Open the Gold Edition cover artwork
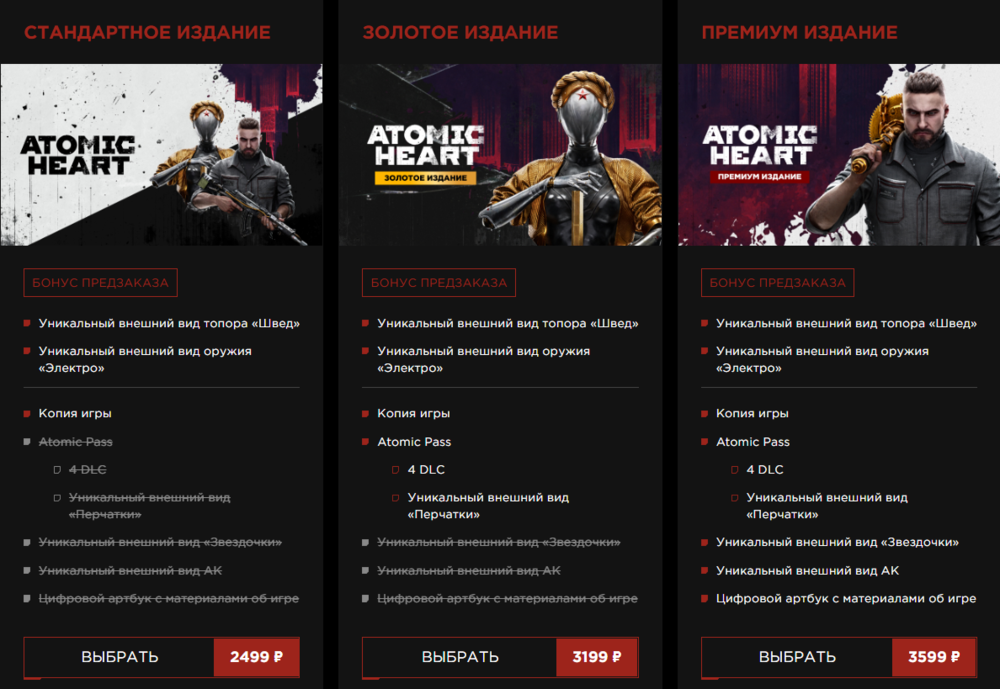The width and height of the screenshot is (1000, 689). tap(500, 154)
